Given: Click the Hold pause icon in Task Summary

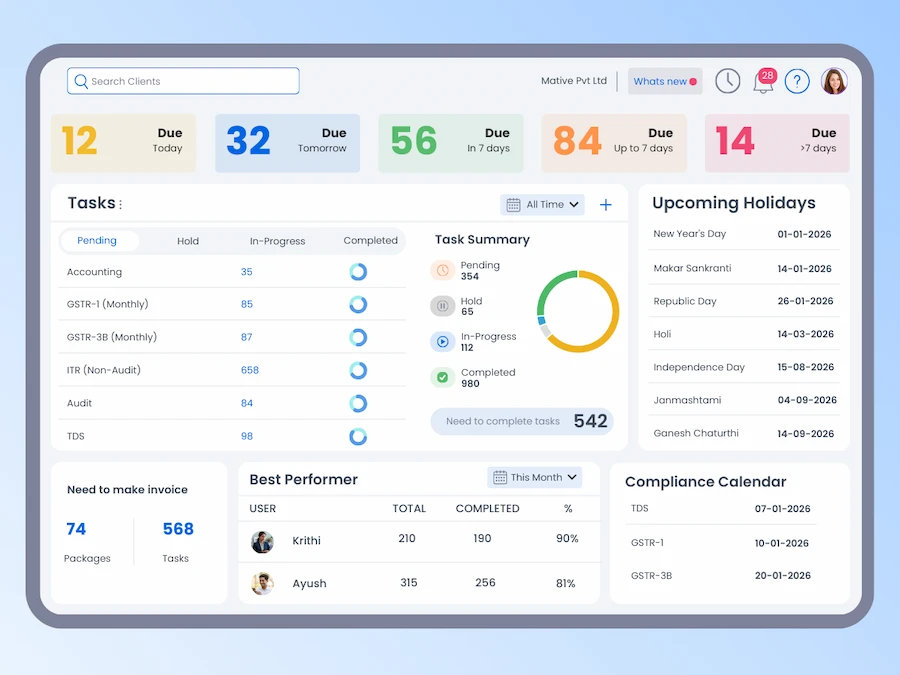Looking at the screenshot, I should click(442, 305).
